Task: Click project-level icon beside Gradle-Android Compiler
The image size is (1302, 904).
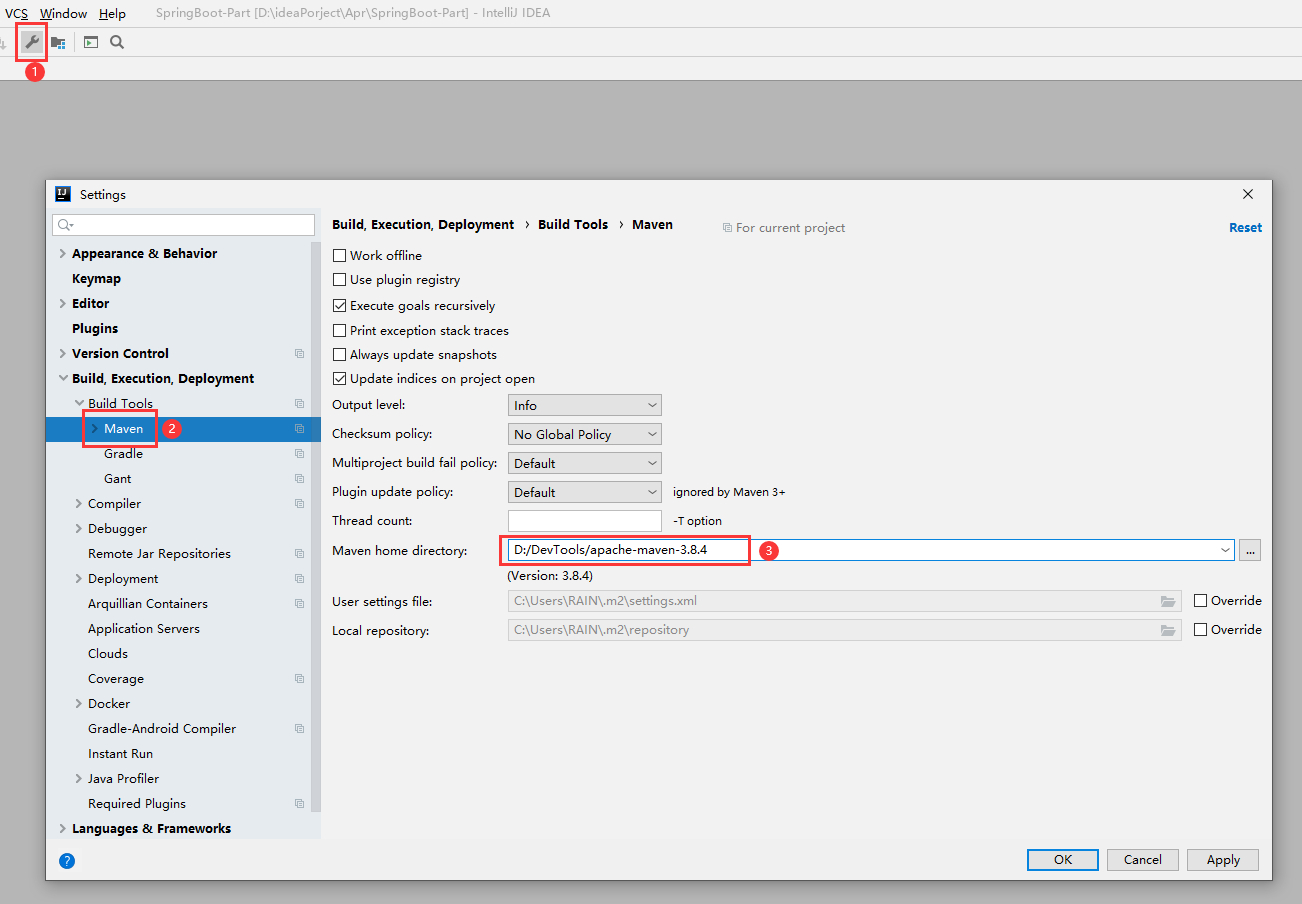Action: click(x=299, y=728)
